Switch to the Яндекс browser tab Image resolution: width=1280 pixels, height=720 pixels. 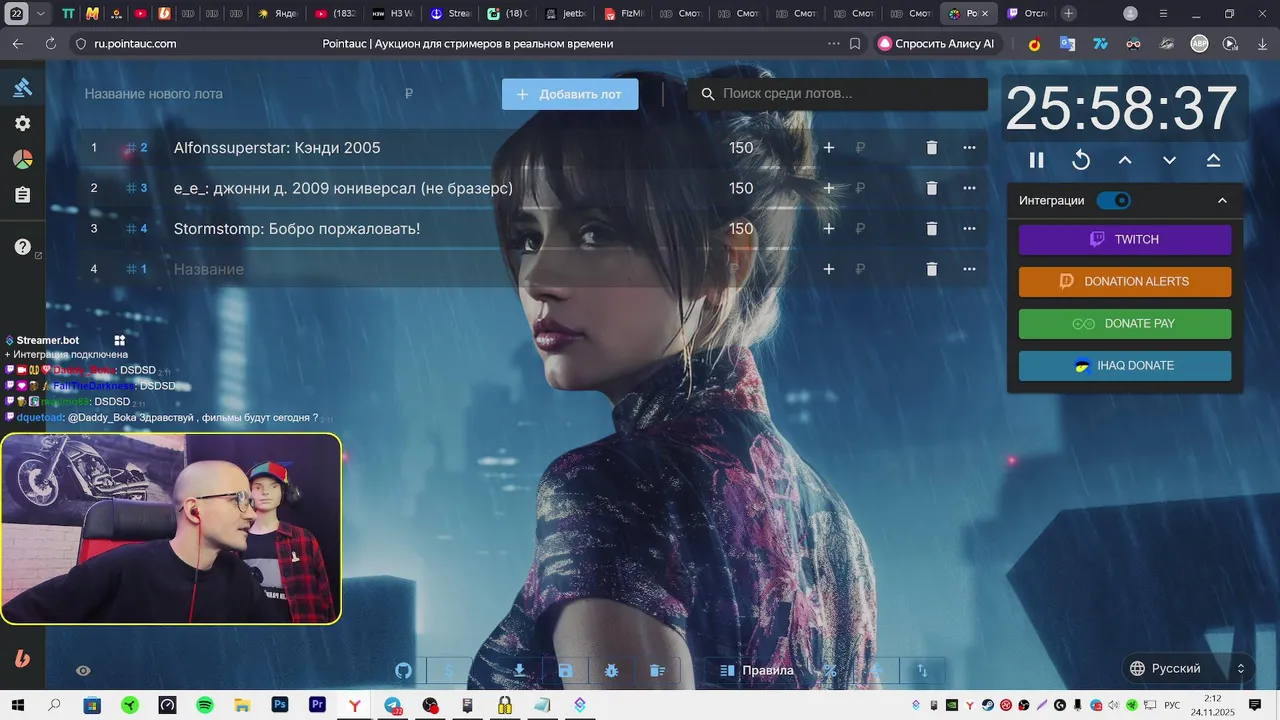(278, 14)
